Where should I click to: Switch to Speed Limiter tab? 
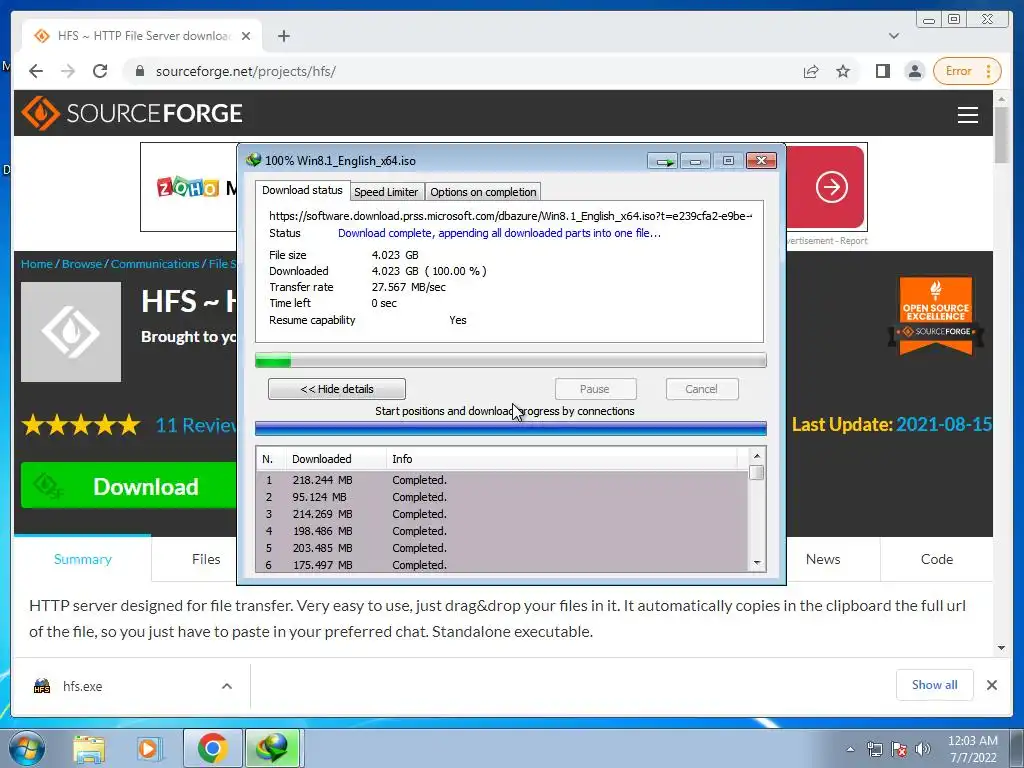click(x=386, y=192)
